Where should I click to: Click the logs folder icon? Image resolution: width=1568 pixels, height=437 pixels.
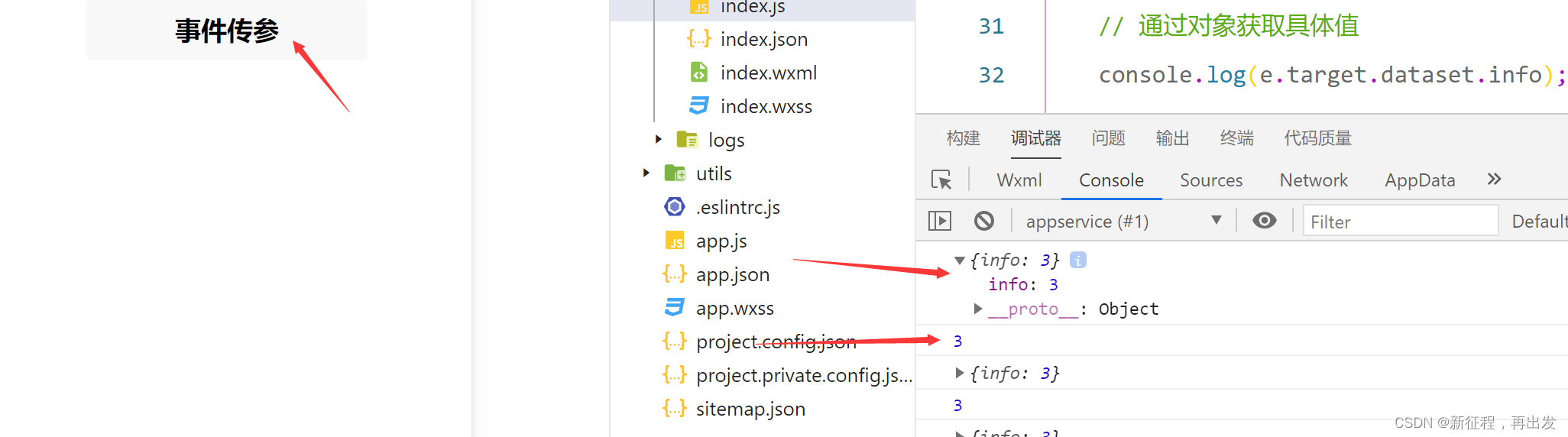[687, 140]
